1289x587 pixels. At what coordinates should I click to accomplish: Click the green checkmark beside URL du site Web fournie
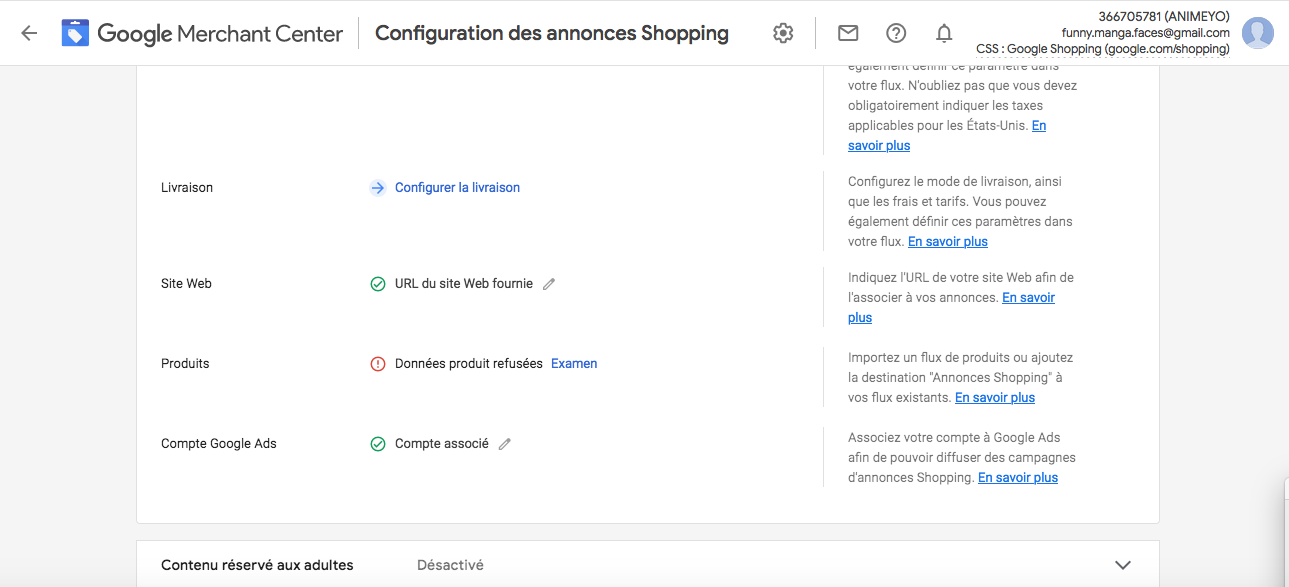(x=377, y=283)
